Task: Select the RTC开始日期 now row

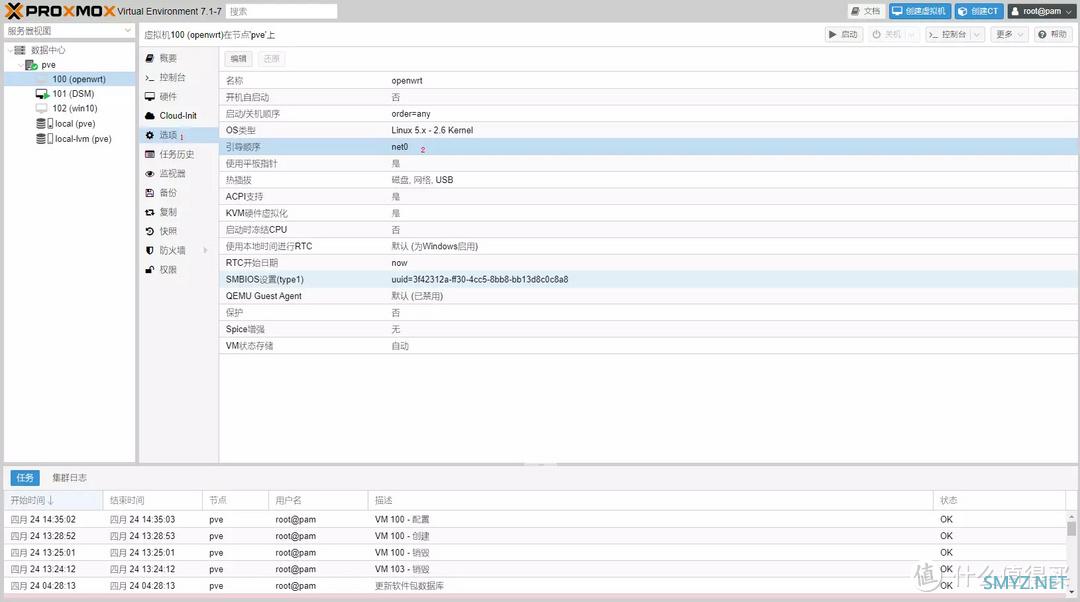Action: click(x=649, y=262)
